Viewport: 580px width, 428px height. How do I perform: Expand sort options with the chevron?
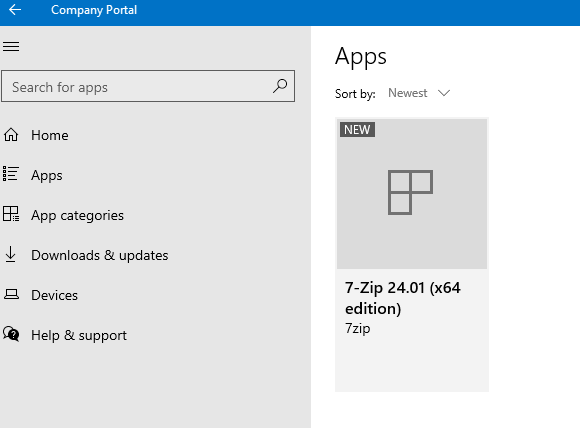coord(444,92)
